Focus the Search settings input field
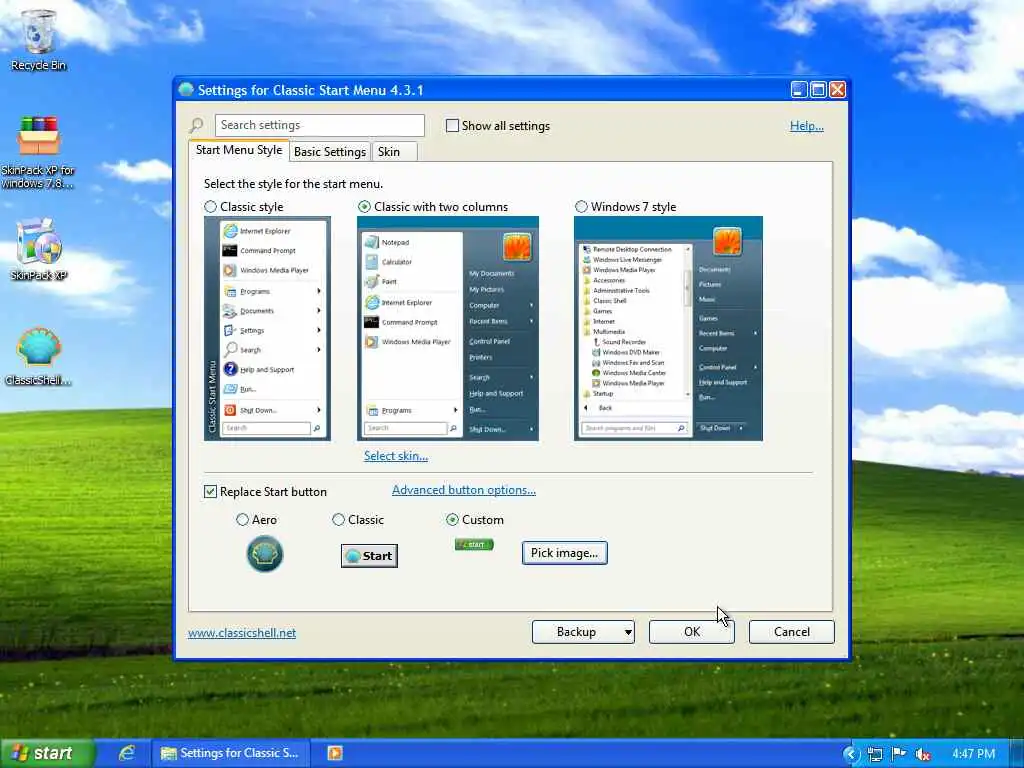 point(319,125)
